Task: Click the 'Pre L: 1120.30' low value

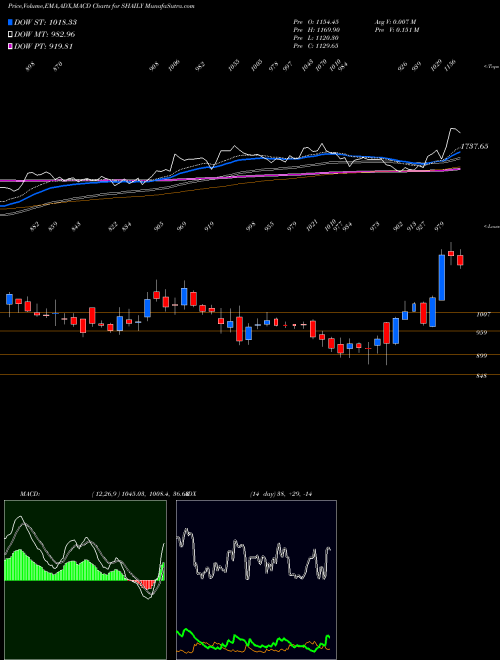Action: coord(316,38)
